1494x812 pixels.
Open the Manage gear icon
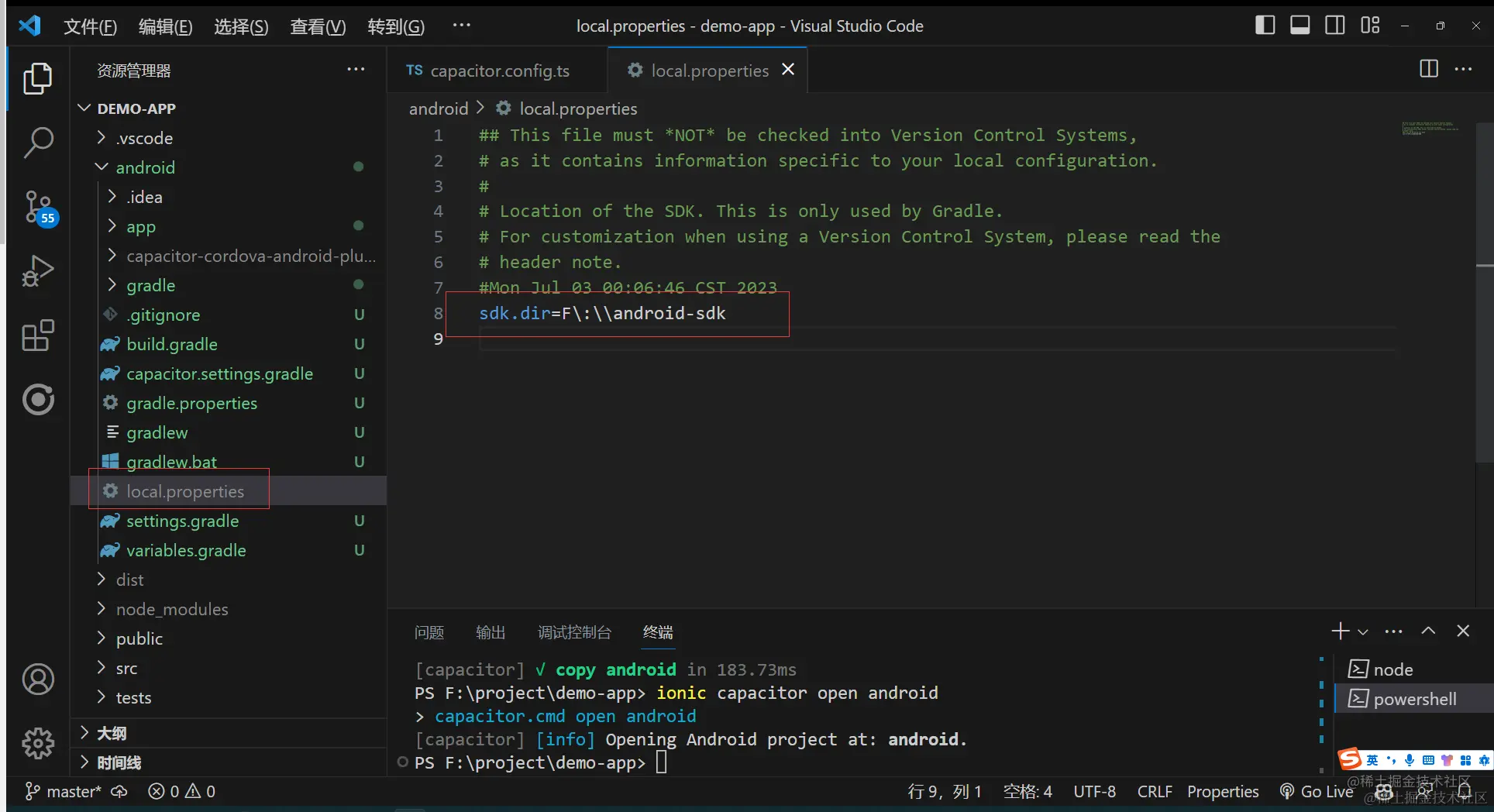(37, 744)
